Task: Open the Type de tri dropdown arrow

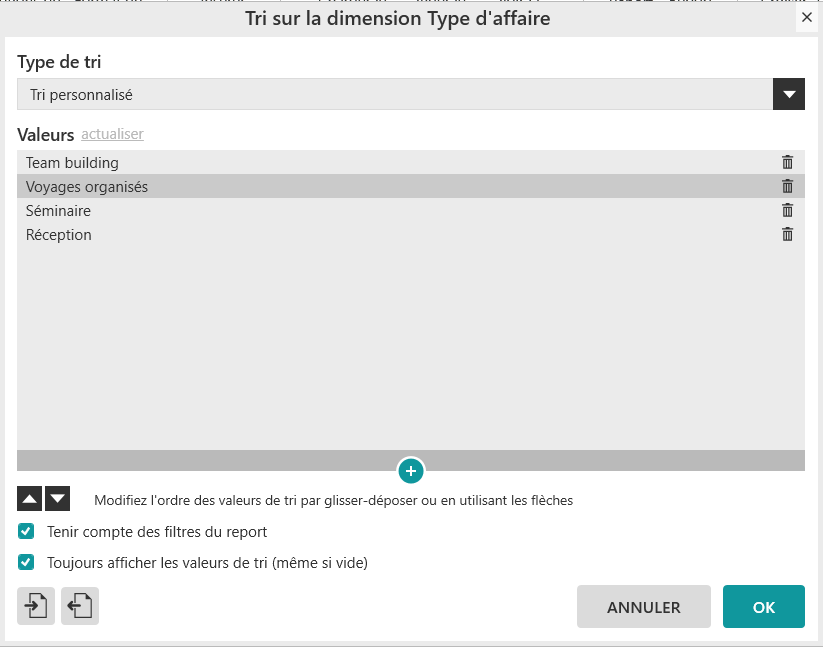Action: (x=789, y=95)
